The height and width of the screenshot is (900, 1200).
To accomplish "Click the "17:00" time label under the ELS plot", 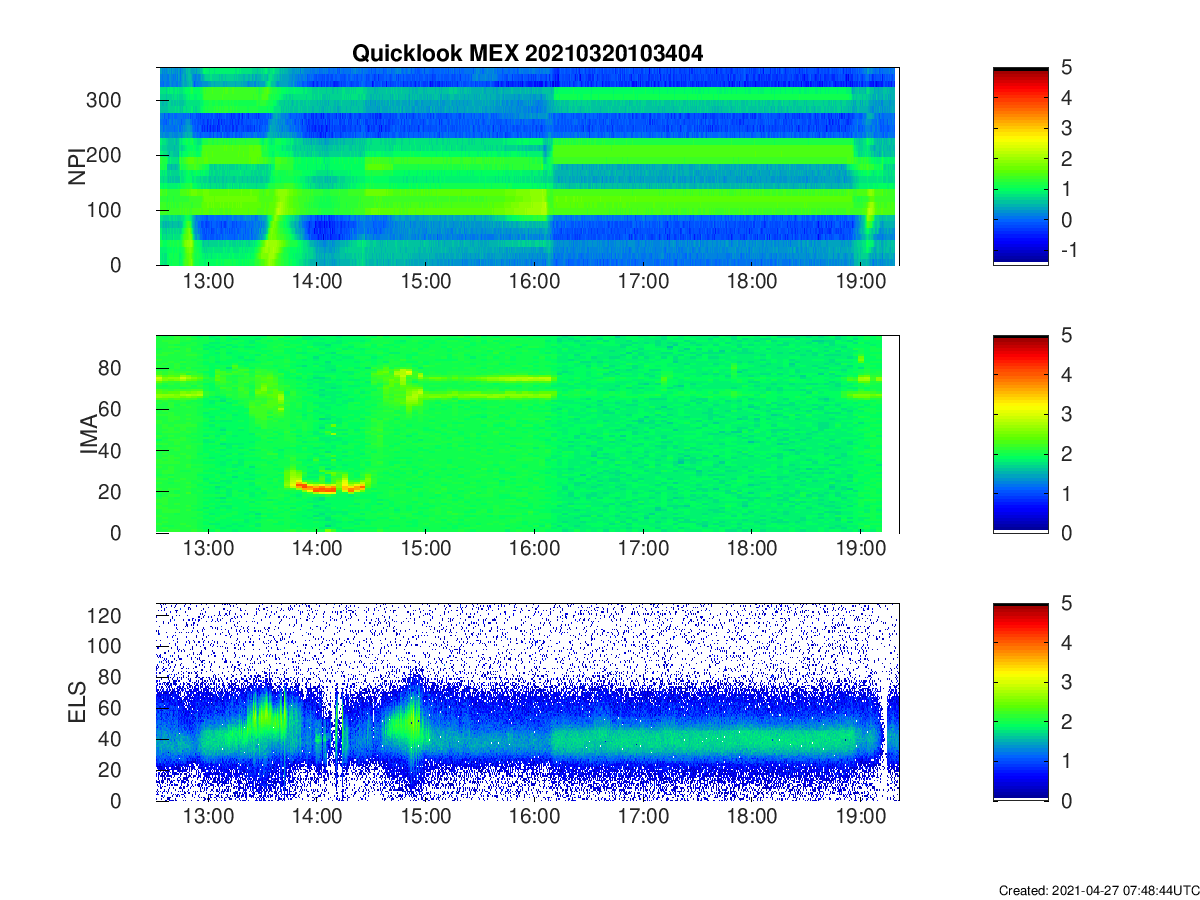I will tap(643, 818).
